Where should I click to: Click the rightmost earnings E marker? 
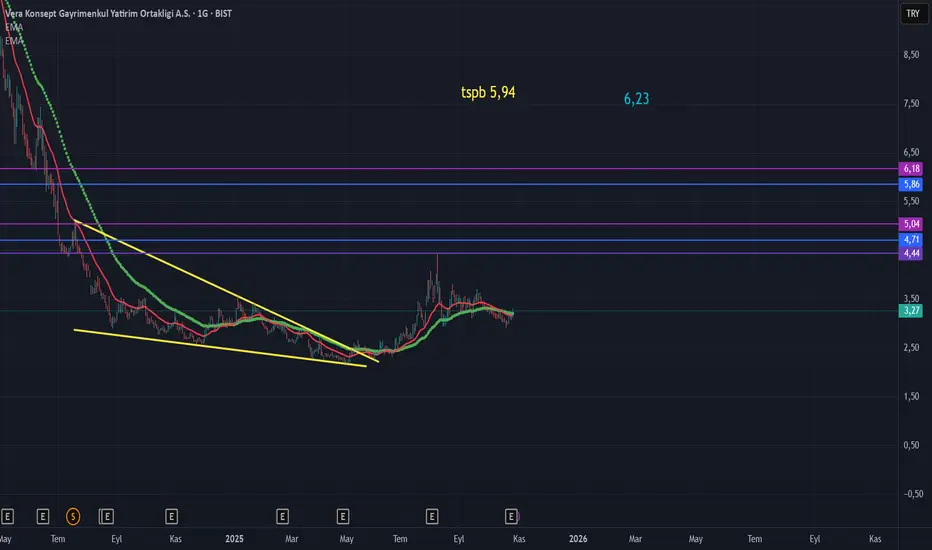pos(511,517)
